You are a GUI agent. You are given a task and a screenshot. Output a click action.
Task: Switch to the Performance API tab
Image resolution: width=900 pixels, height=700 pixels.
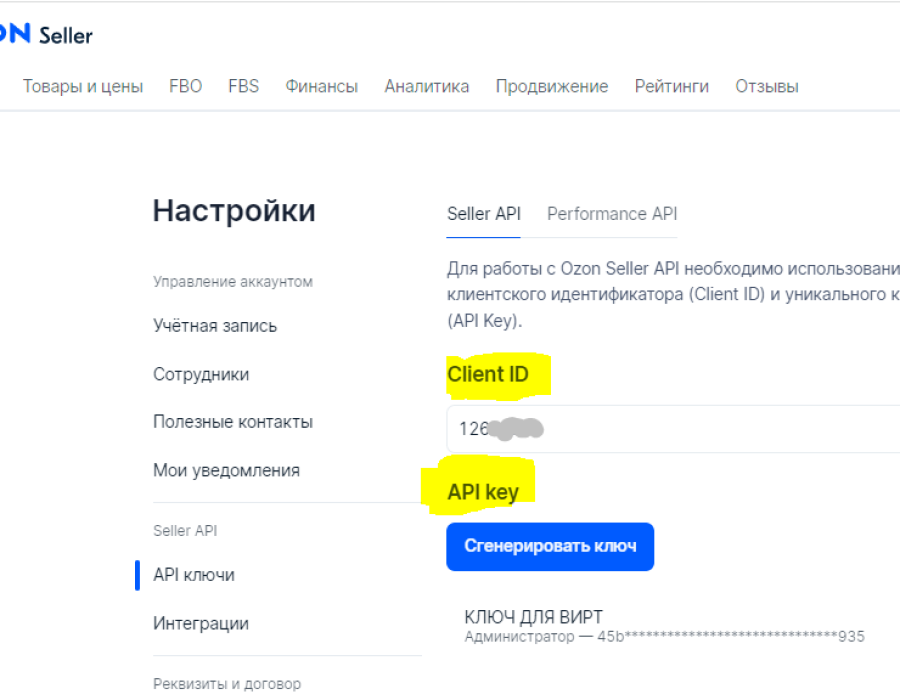612,214
